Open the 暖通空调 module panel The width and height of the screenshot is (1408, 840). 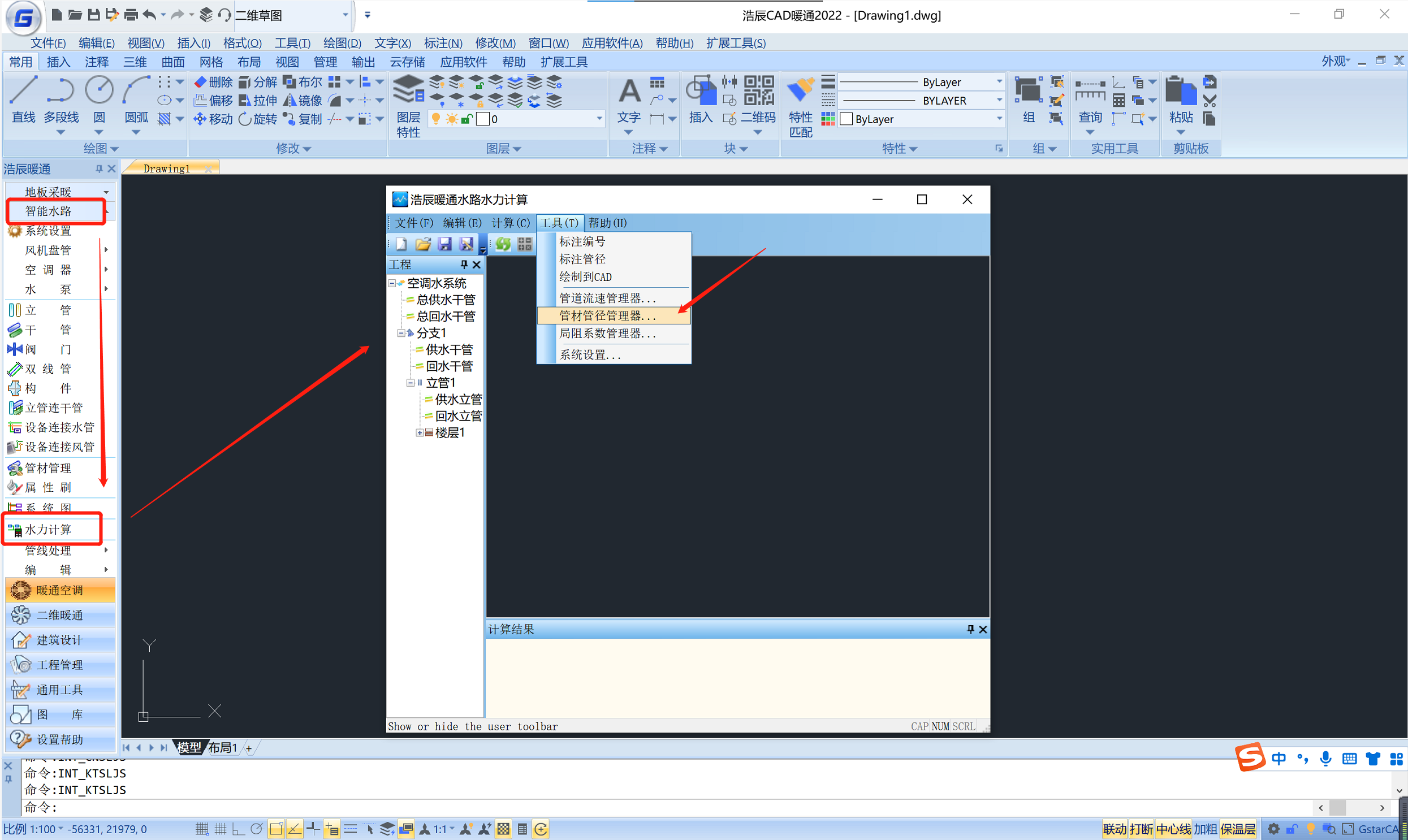tap(60, 590)
